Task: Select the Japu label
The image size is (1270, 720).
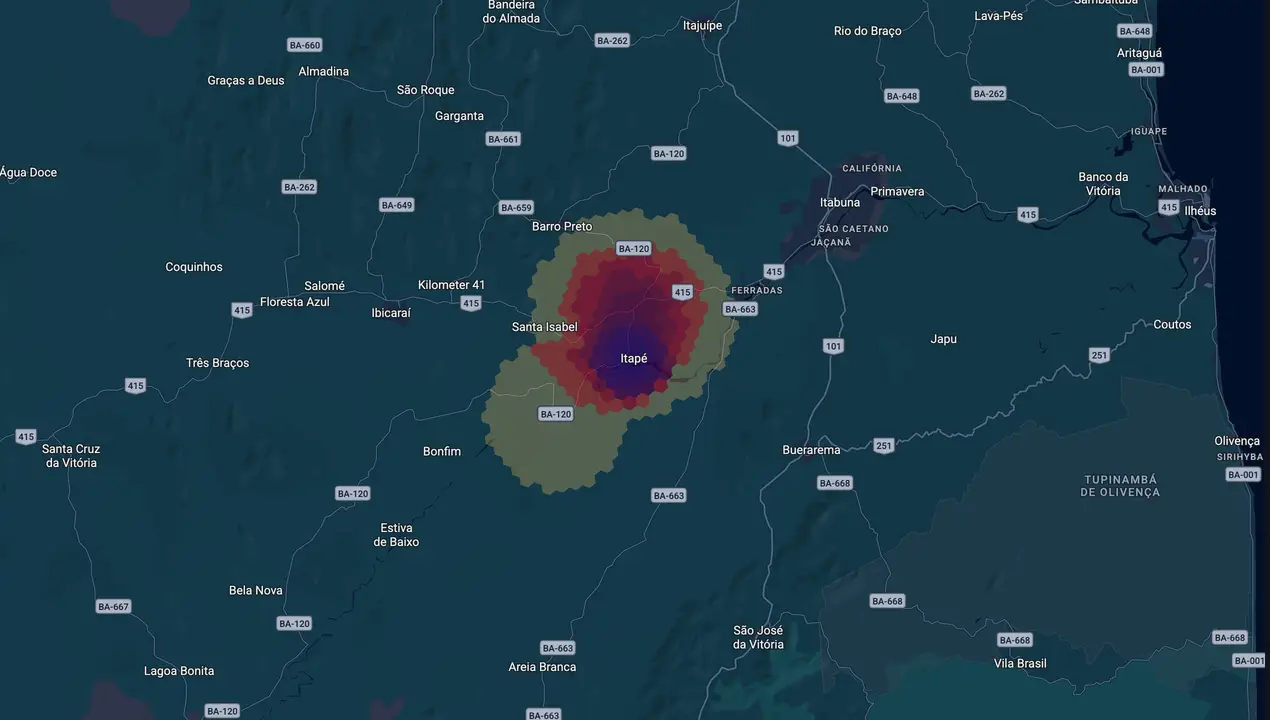Action: click(x=943, y=339)
